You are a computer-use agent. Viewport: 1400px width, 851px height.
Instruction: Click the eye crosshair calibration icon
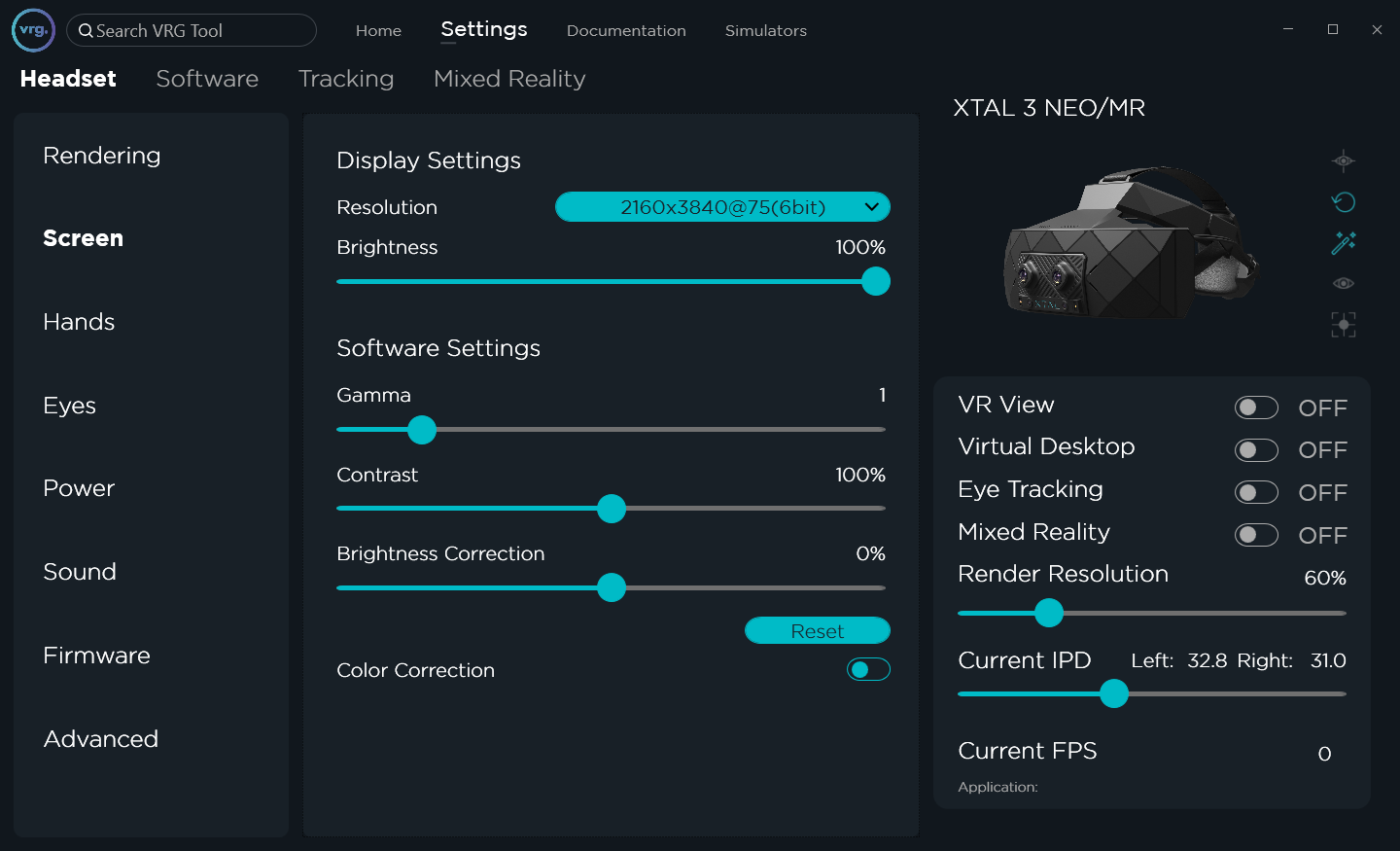pyautogui.click(x=1344, y=160)
